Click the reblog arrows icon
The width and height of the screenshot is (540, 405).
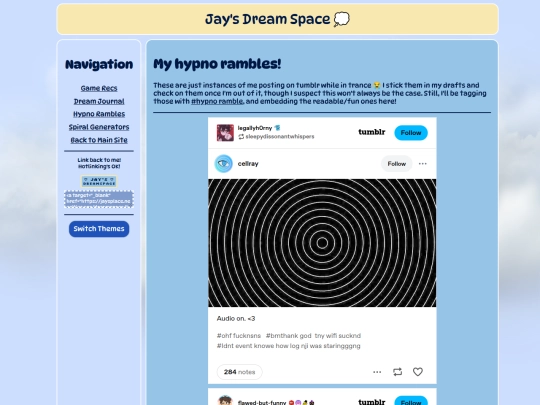(397, 372)
